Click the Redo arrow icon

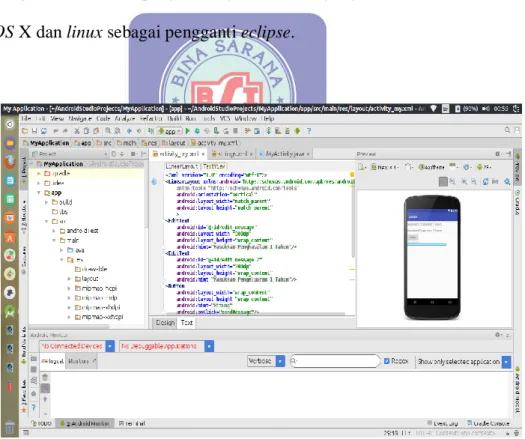coord(65,131)
